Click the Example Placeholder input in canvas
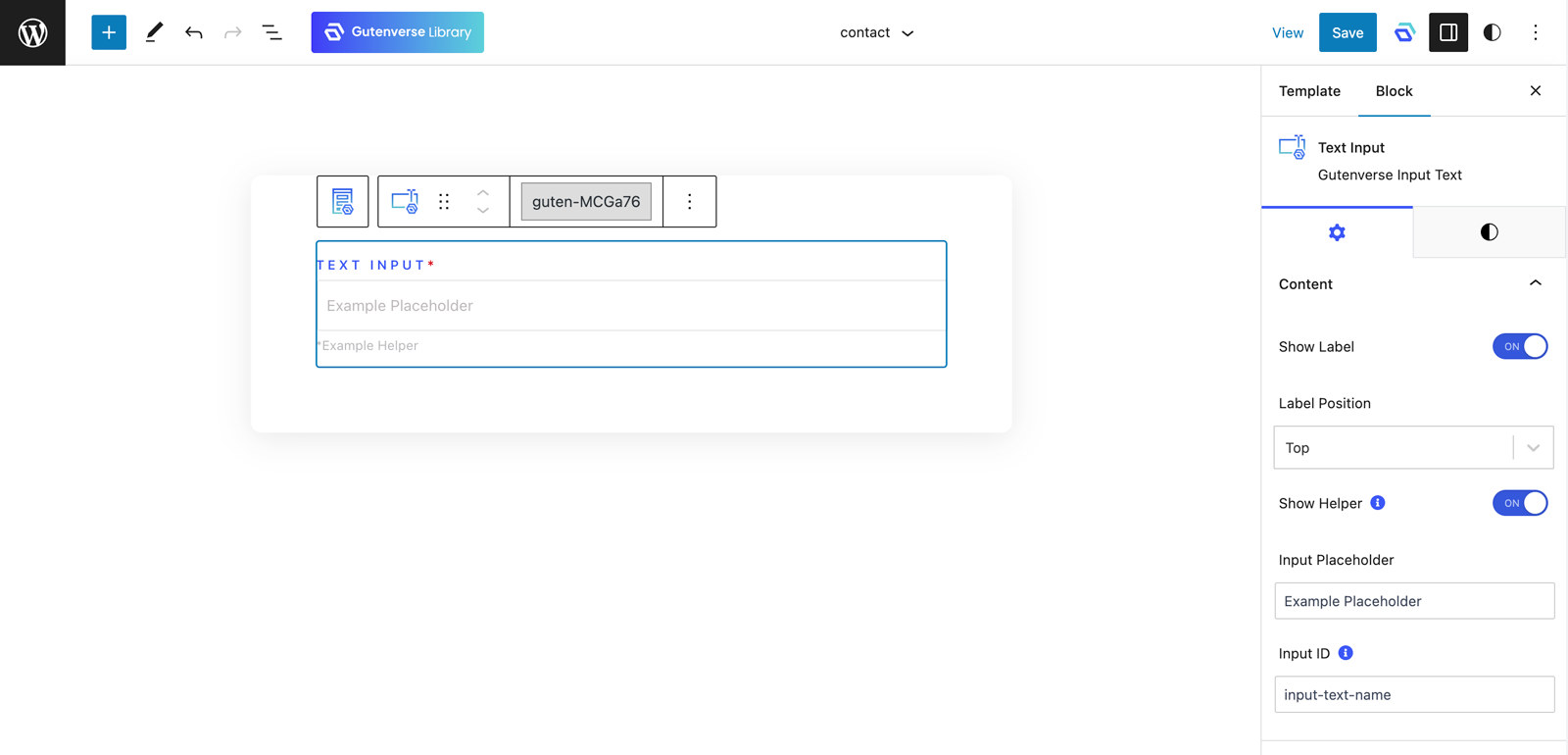The image size is (1568, 755). coord(631,306)
